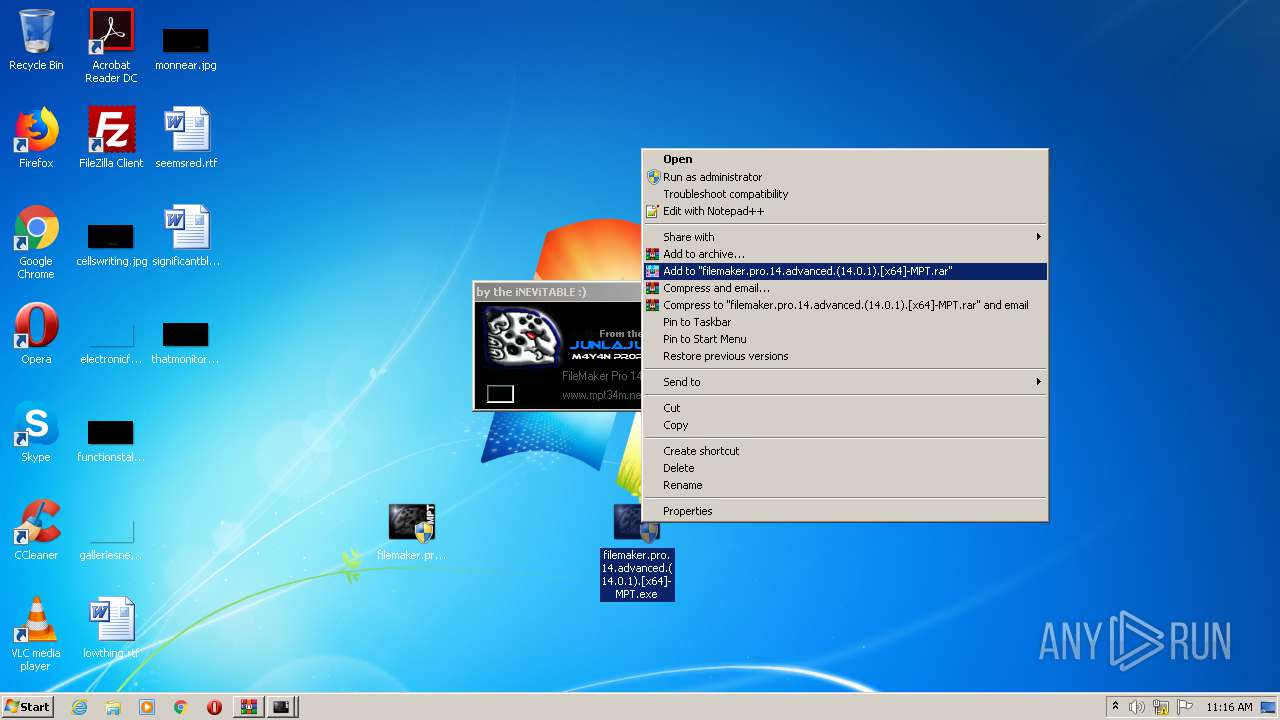Launch Skype desktop shortcut
The image size is (1280, 720).
[36, 432]
